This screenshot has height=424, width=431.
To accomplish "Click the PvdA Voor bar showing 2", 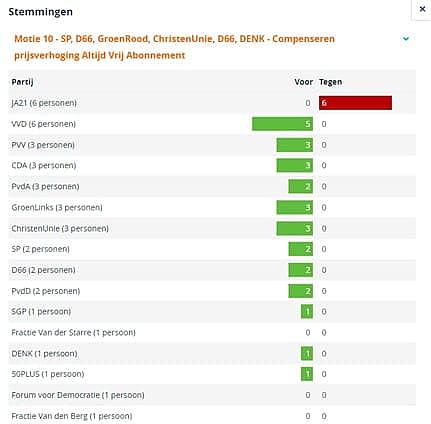I will pyautogui.click(x=301, y=186).
